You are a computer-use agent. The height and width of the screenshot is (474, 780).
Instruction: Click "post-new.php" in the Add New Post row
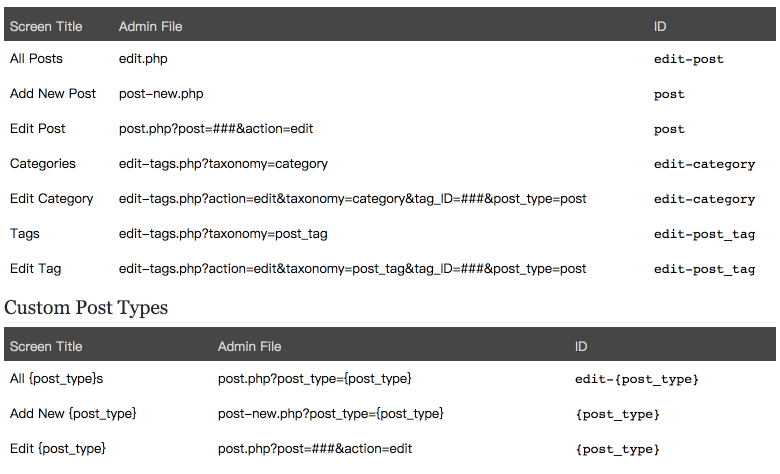click(x=161, y=94)
